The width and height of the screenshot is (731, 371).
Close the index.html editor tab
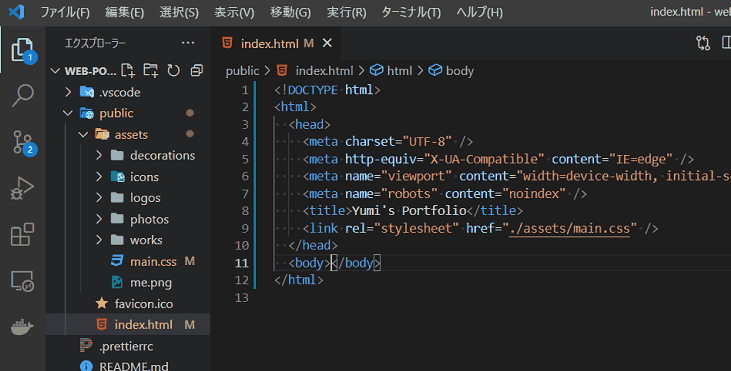(x=327, y=43)
